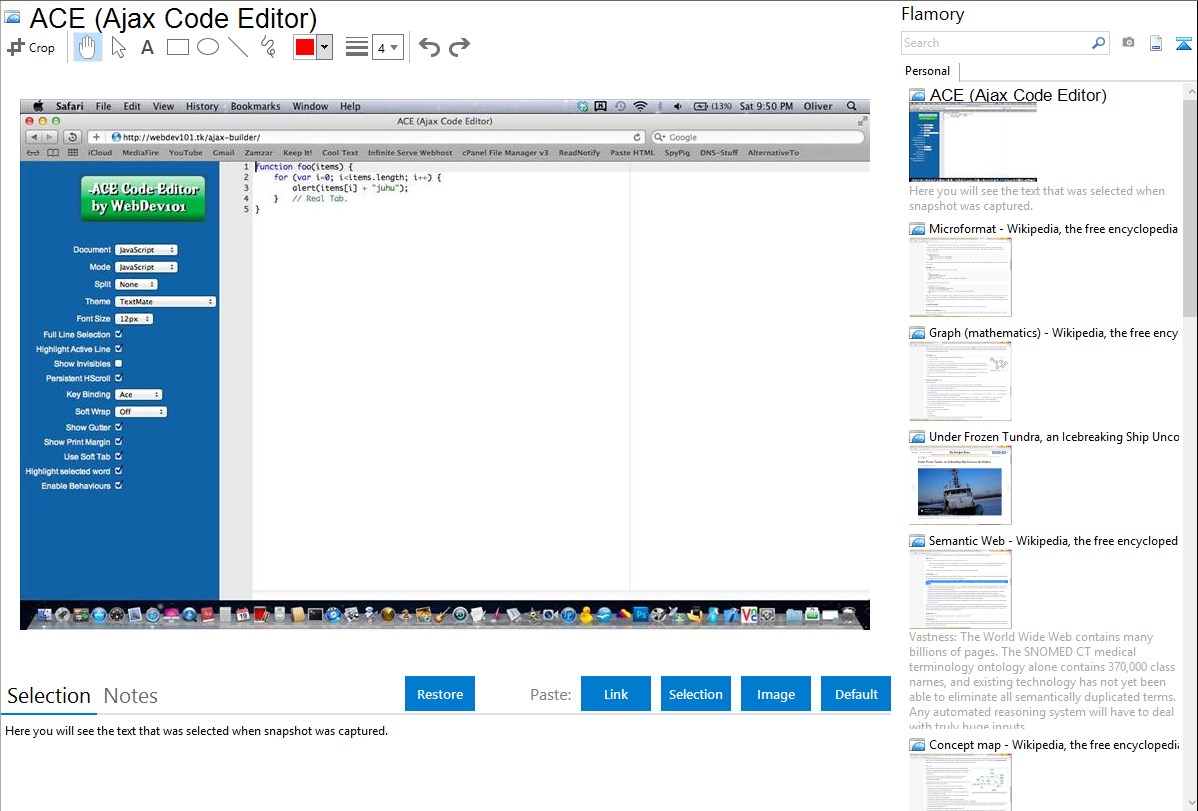Open the line thickness dropdown showing 4
Image resolution: width=1198 pixels, height=811 pixels.
coord(388,47)
